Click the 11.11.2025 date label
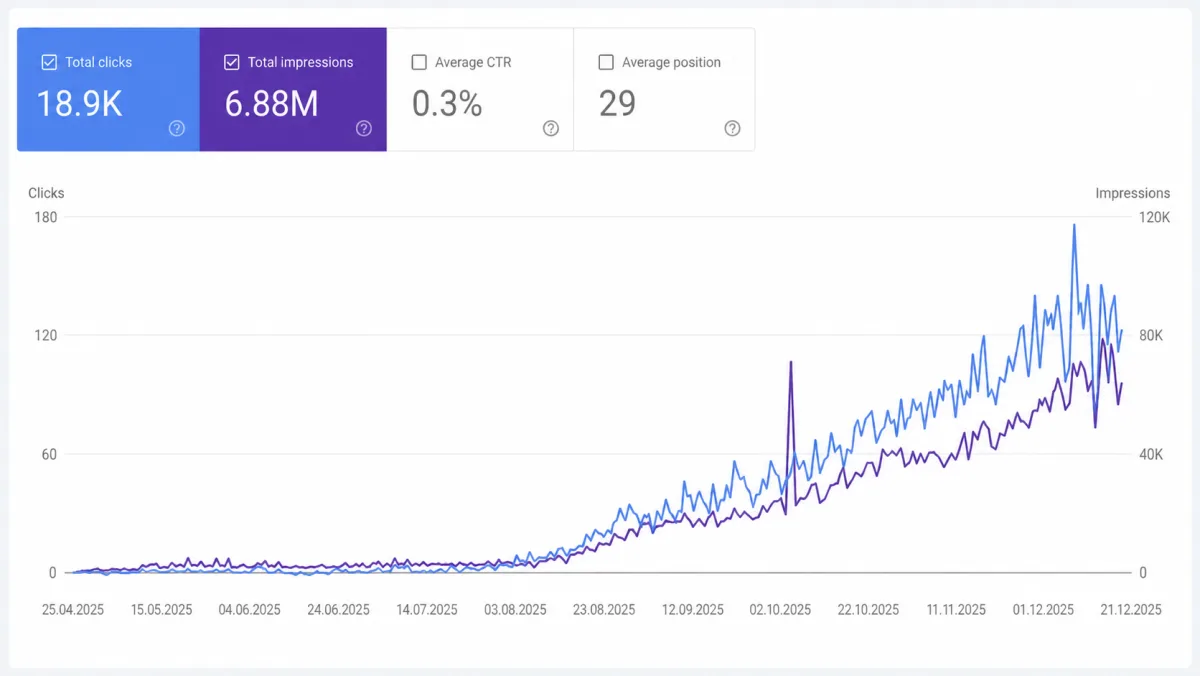The height and width of the screenshot is (676, 1200). click(956, 609)
